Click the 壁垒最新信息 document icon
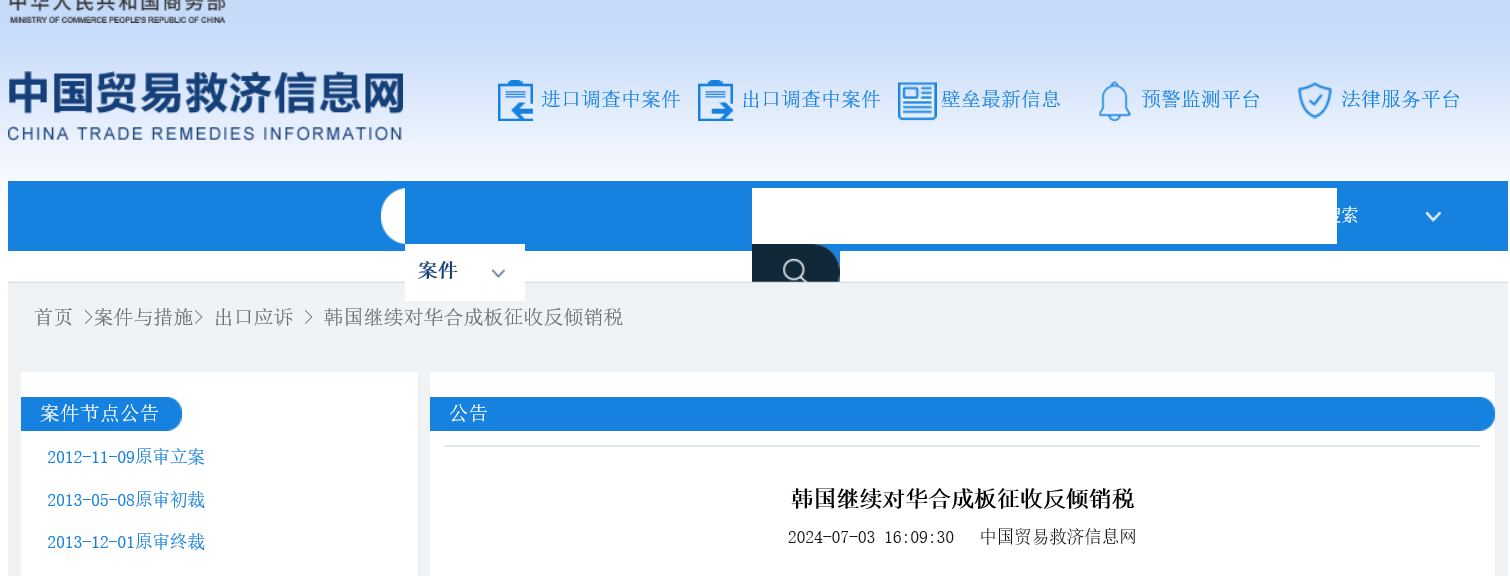This screenshot has height=576, width=1510. click(917, 100)
